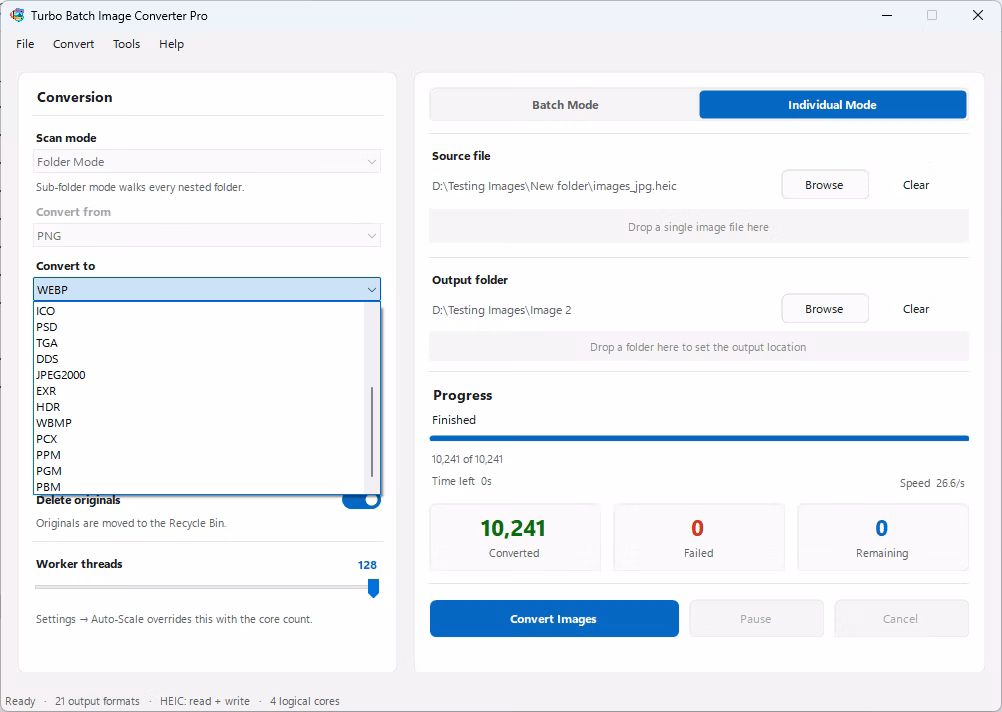Click the 10,241 Converted counter card
Viewport: 1002px width, 712px height.
(514, 537)
